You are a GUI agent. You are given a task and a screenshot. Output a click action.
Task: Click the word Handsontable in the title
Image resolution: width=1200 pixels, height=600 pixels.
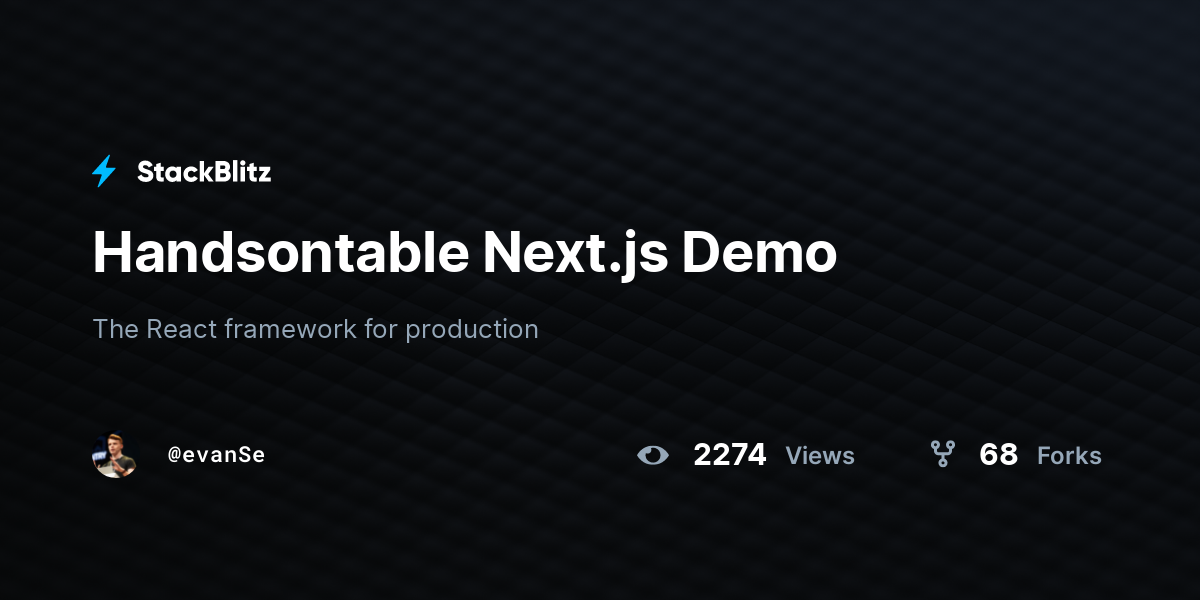[281, 253]
